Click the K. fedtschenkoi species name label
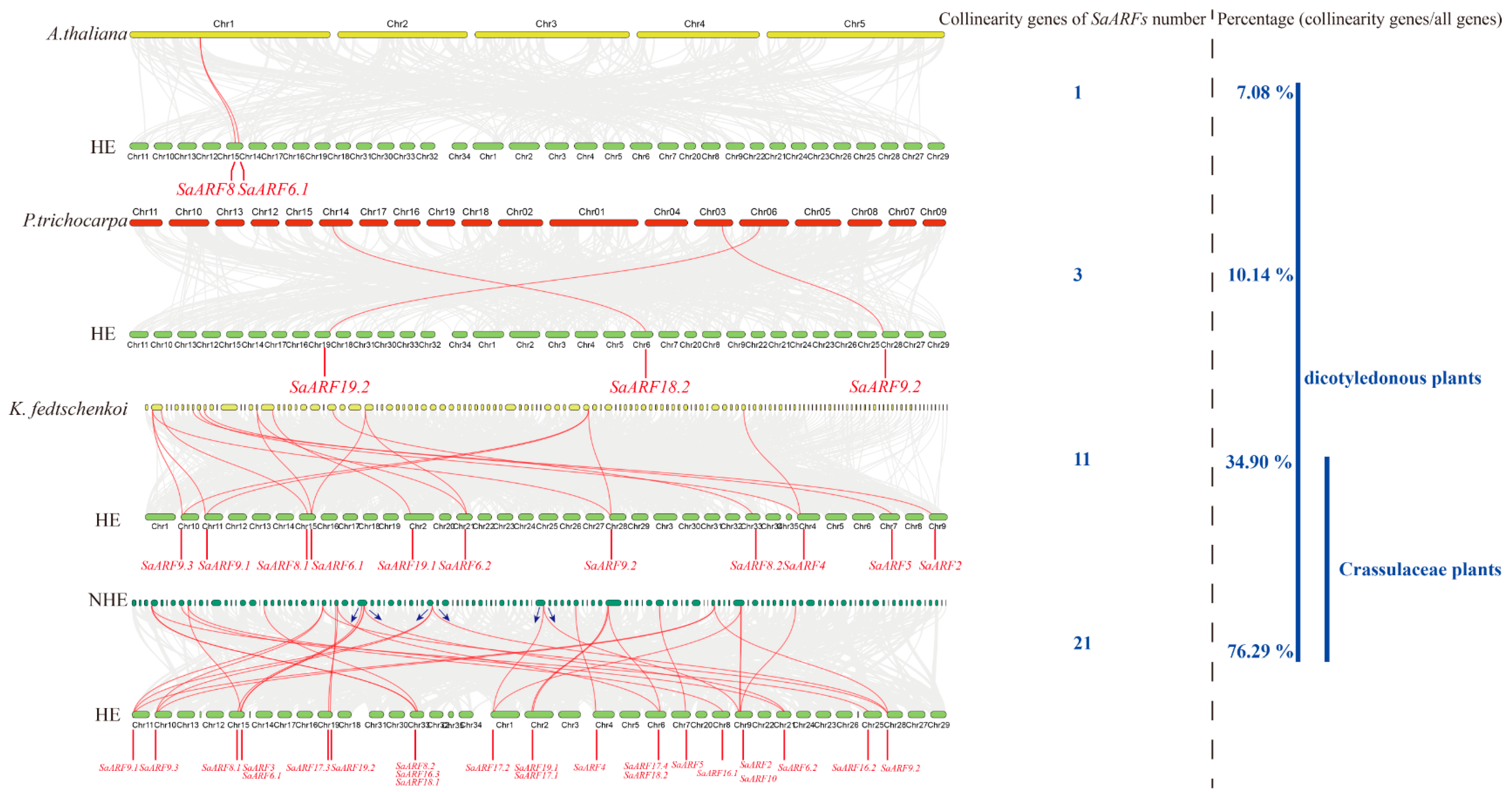The width and height of the screenshot is (1512, 792). (68, 409)
